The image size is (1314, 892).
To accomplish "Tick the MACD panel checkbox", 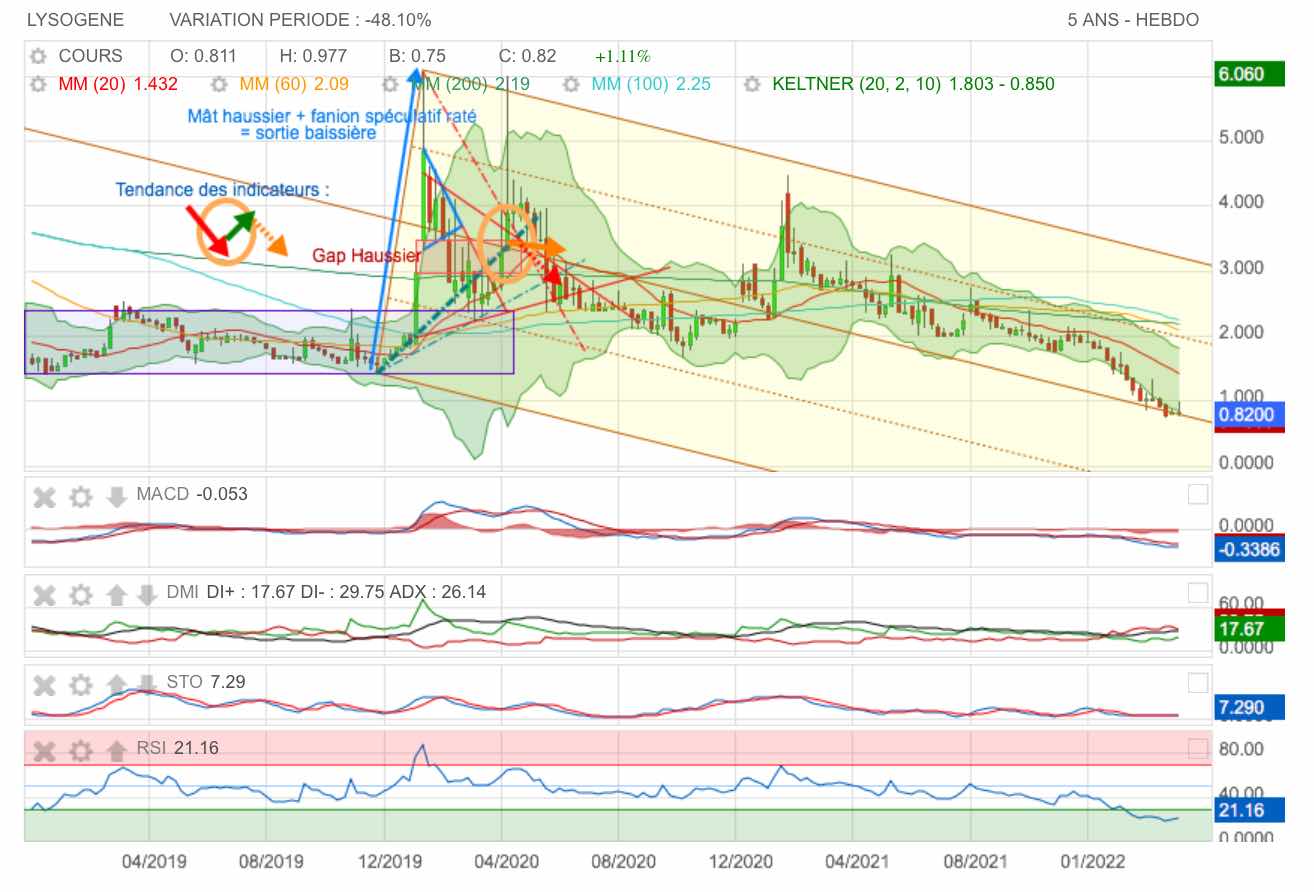I will click(x=1197, y=495).
